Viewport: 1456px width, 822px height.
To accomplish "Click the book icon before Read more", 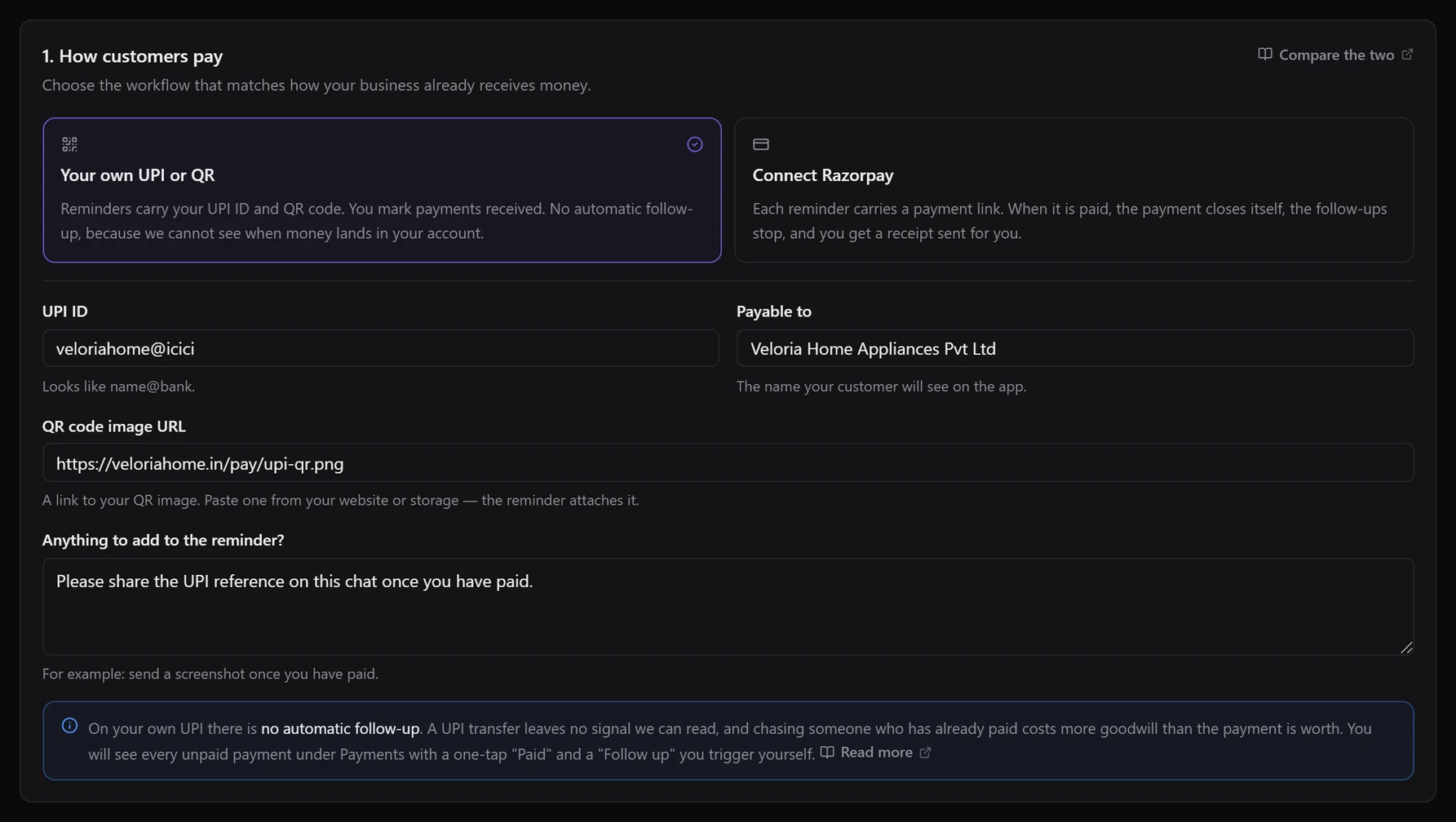I will click(x=827, y=752).
